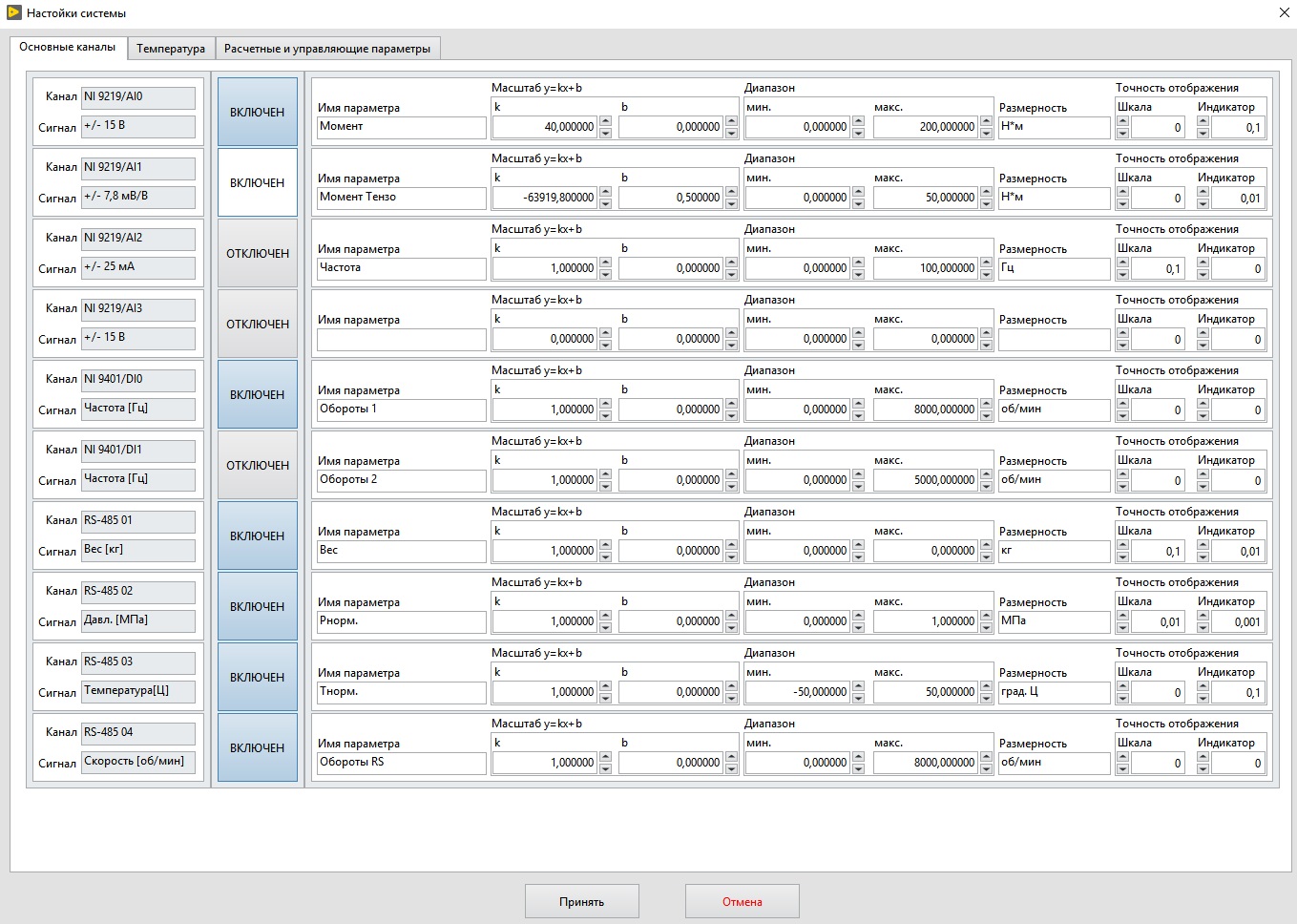
Task: Click the Размерность field containing Гц
Action: 1055,268
